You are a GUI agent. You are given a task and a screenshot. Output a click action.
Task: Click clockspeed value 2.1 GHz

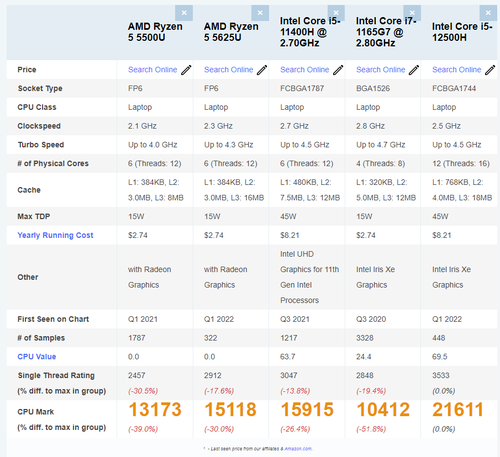tap(142, 126)
